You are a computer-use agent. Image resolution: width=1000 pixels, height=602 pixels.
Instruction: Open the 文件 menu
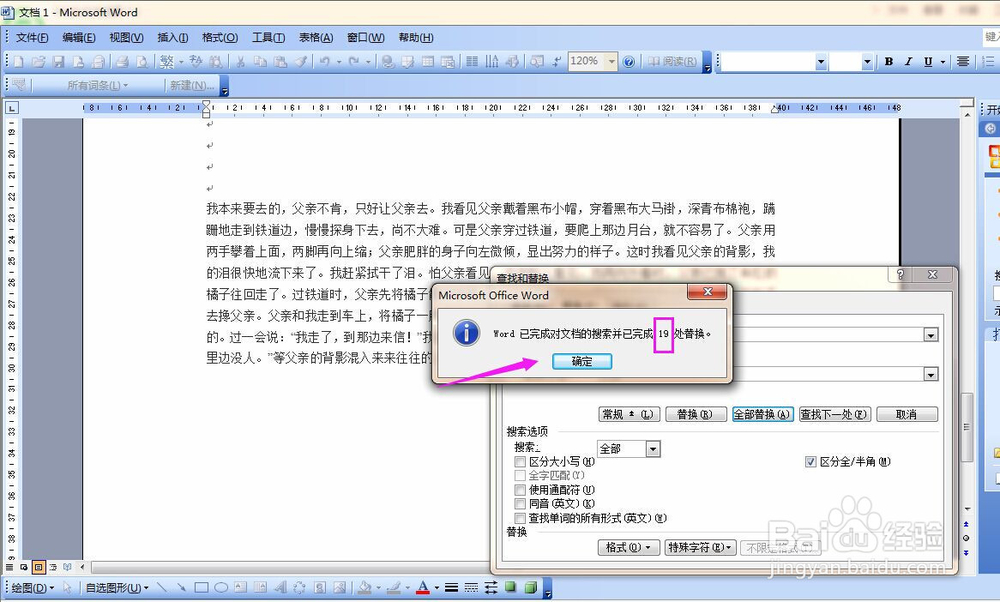click(32, 38)
